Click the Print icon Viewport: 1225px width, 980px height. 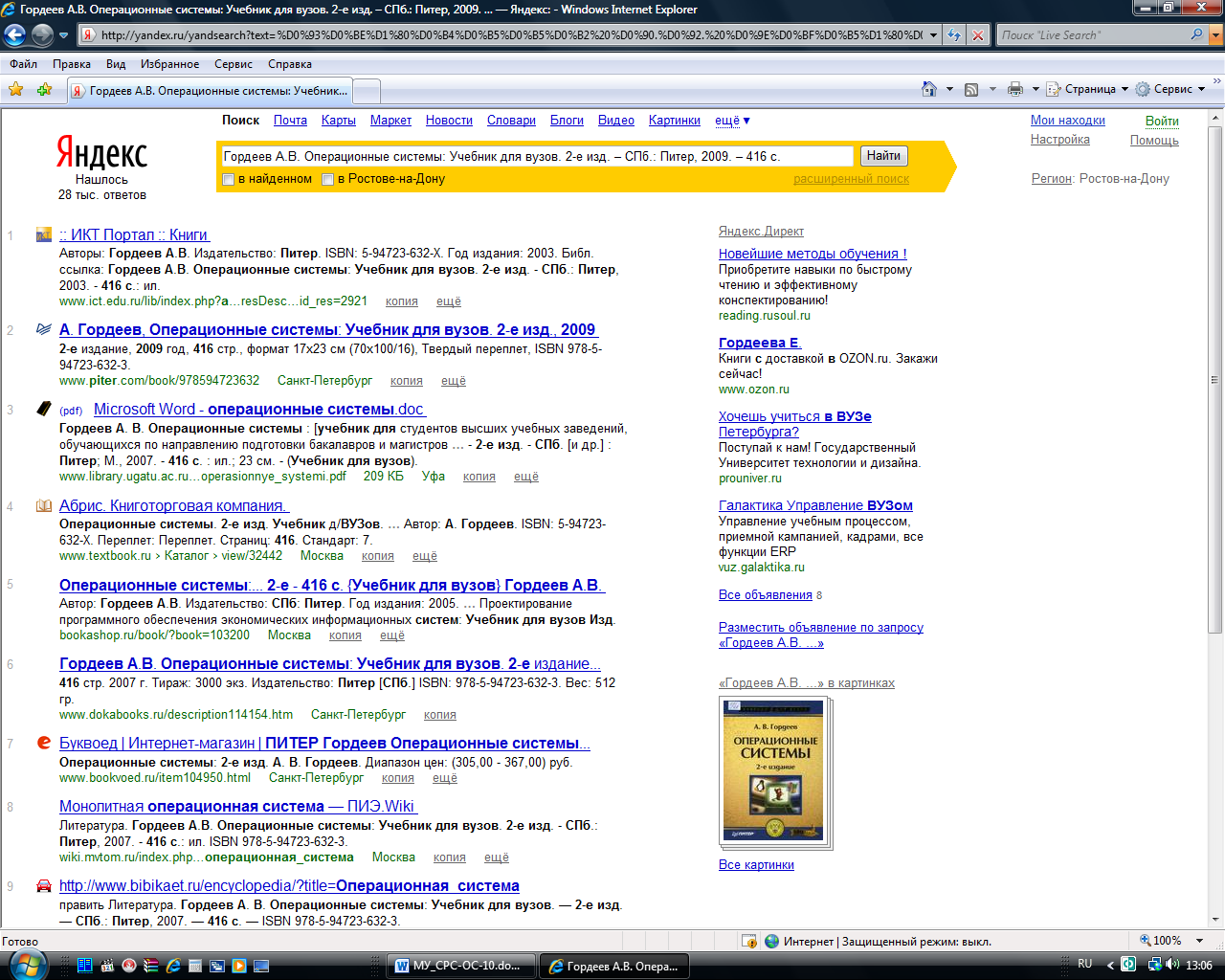tap(1015, 89)
